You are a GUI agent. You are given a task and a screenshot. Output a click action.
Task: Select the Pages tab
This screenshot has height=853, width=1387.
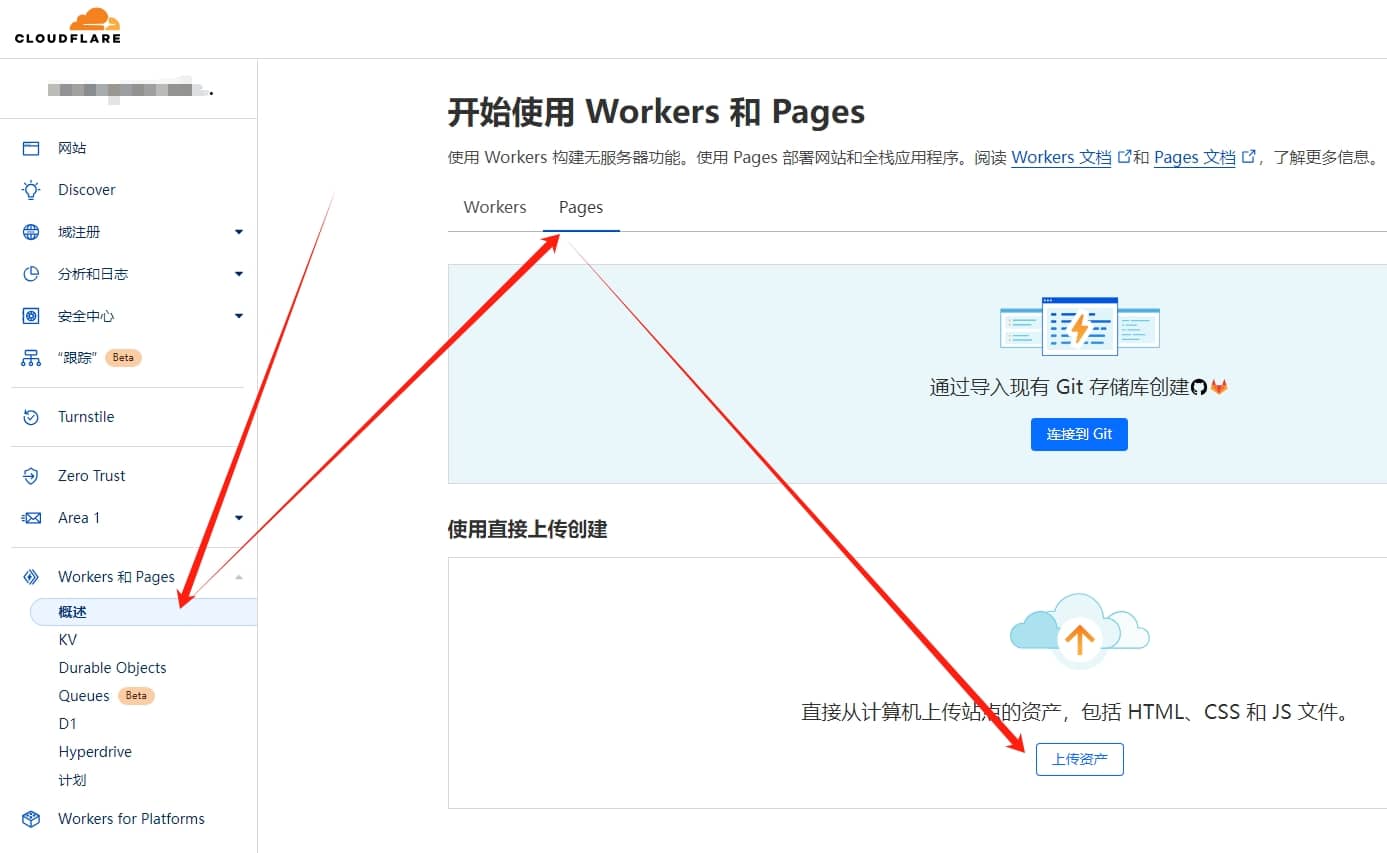click(x=581, y=207)
